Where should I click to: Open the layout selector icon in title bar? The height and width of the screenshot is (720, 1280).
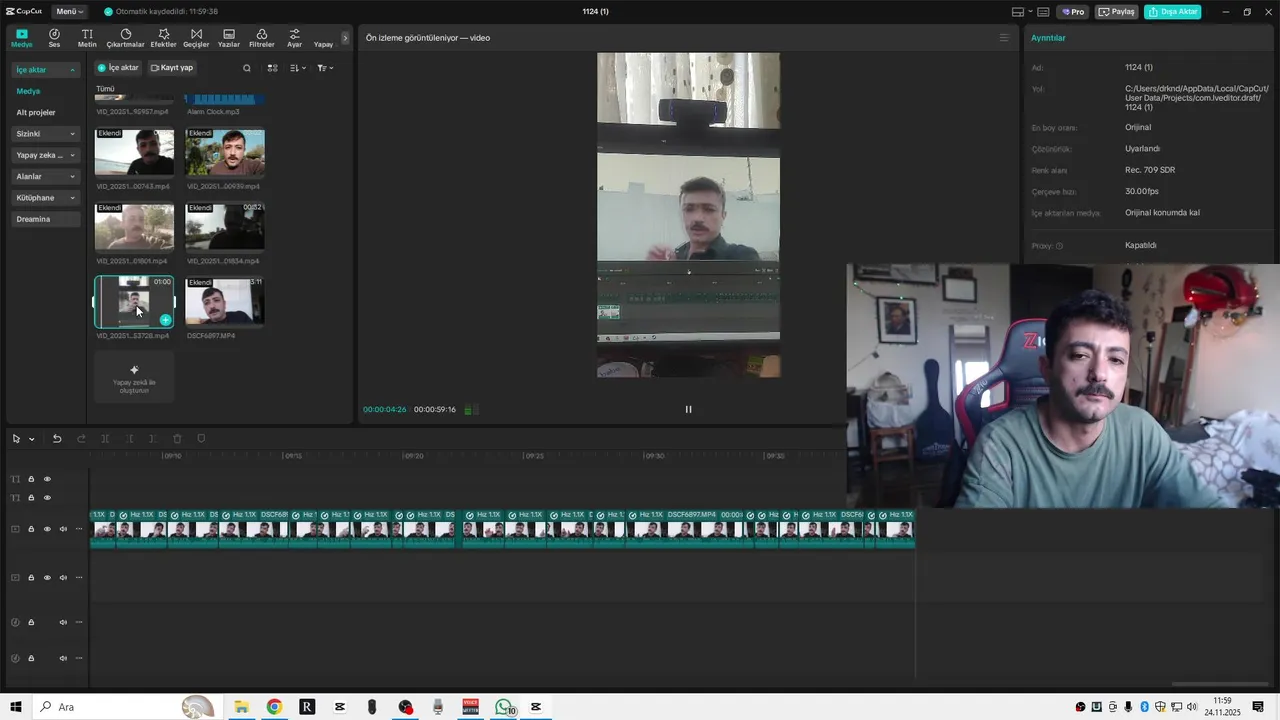(x=1017, y=12)
